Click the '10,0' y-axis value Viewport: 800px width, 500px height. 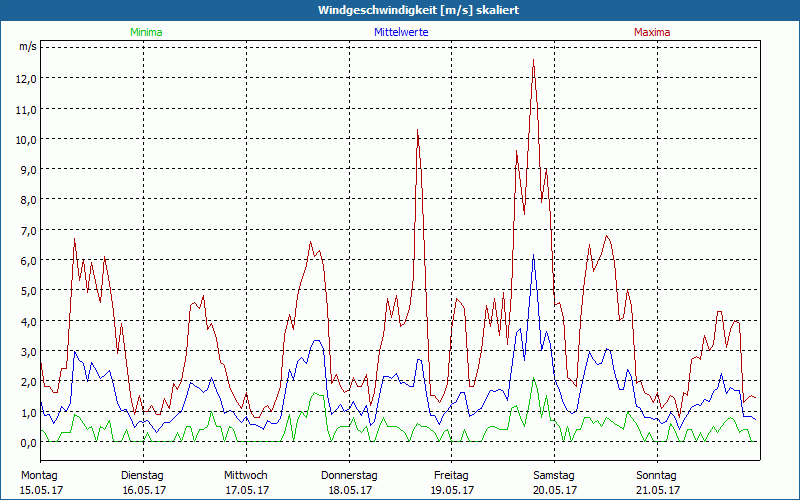[27, 139]
